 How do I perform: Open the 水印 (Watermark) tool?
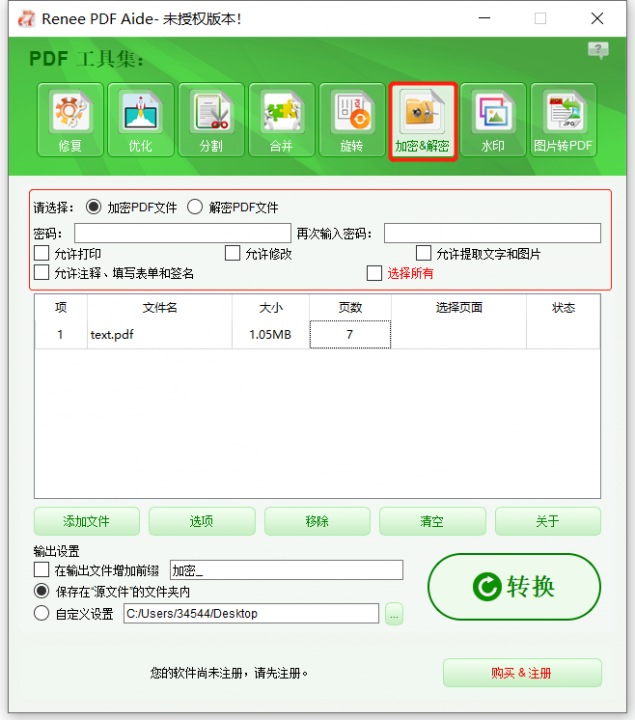(x=493, y=120)
